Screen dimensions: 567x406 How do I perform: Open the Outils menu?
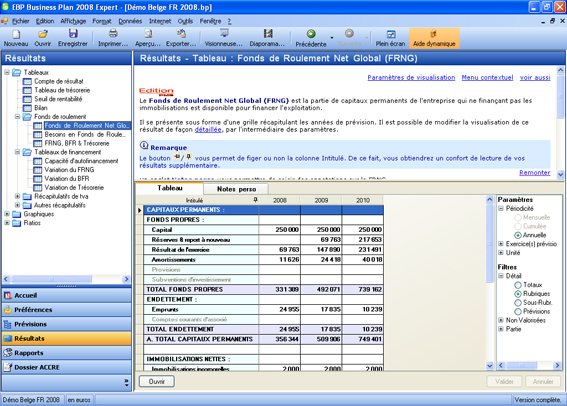pyautogui.click(x=185, y=21)
